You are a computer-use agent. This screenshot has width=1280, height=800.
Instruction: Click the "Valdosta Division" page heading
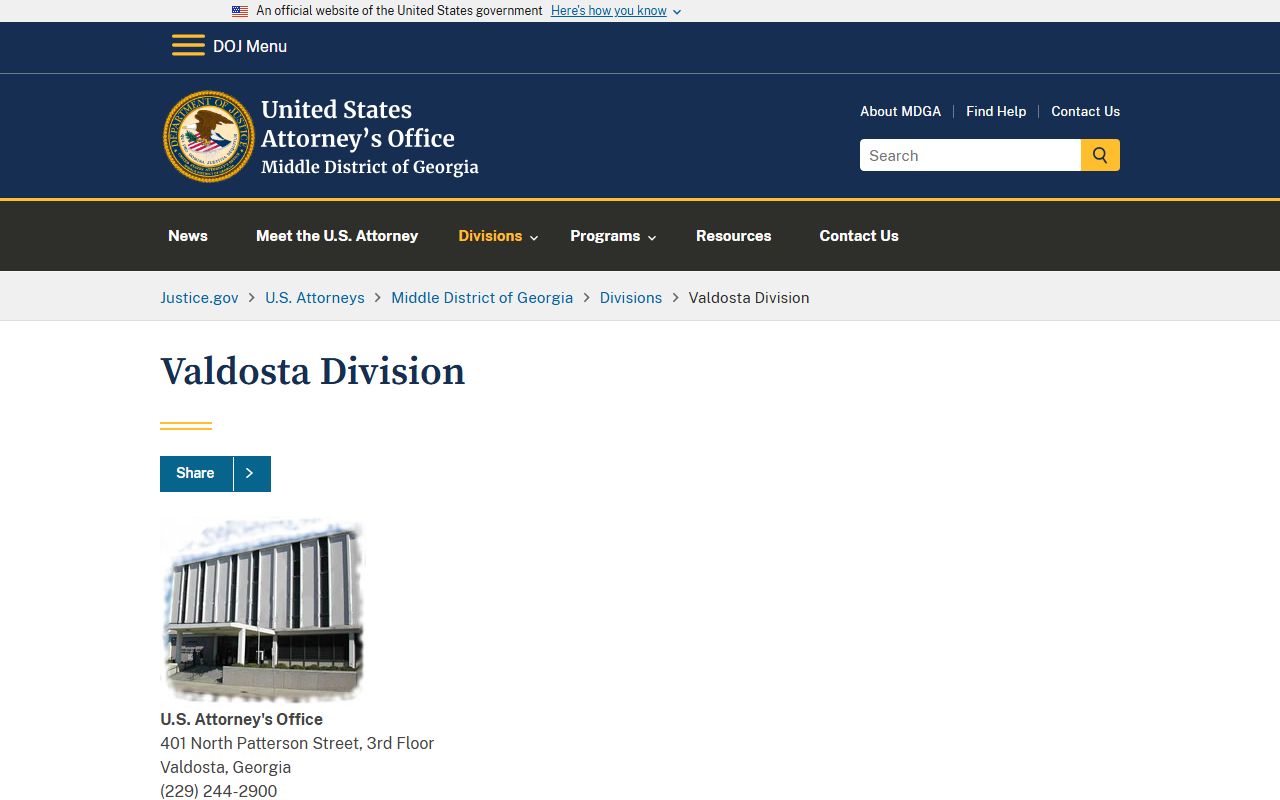click(313, 371)
